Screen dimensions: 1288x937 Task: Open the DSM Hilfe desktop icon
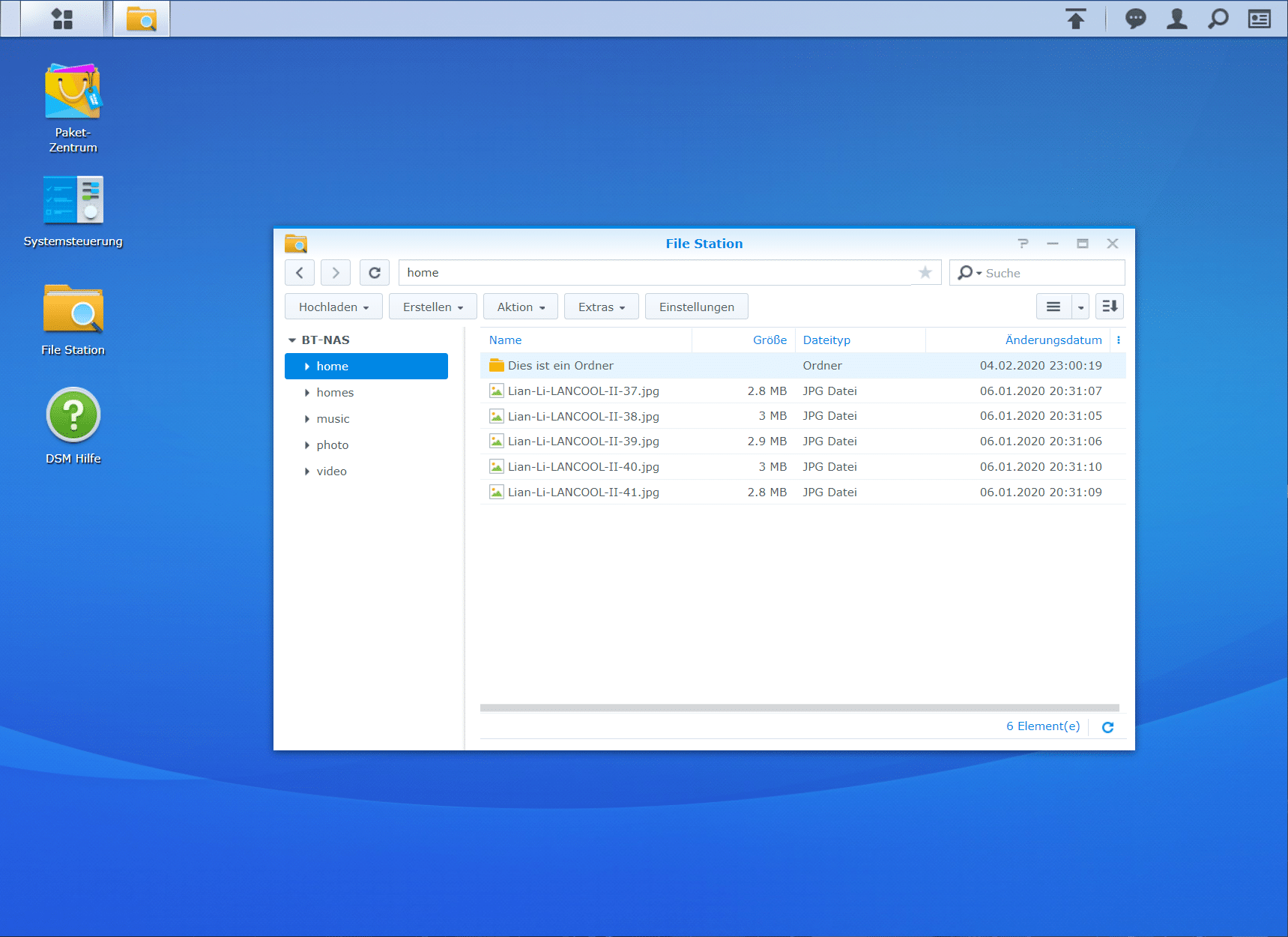[x=73, y=415]
